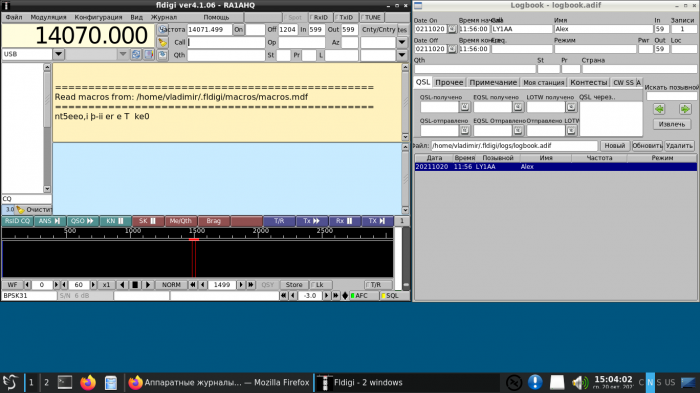The height and width of the screenshot is (393, 700).
Task: Click green left arrow in logbook search
Action: pyautogui.click(x=659, y=109)
